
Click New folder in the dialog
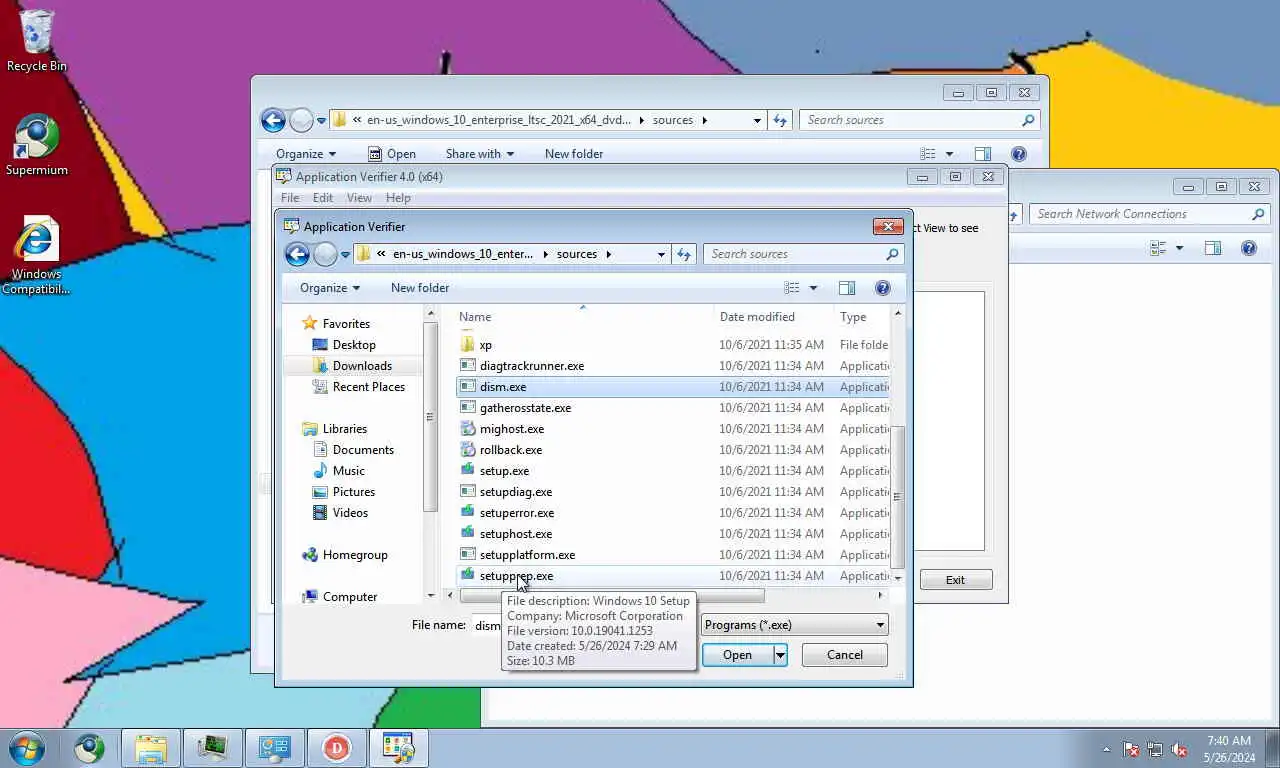pos(420,288)
